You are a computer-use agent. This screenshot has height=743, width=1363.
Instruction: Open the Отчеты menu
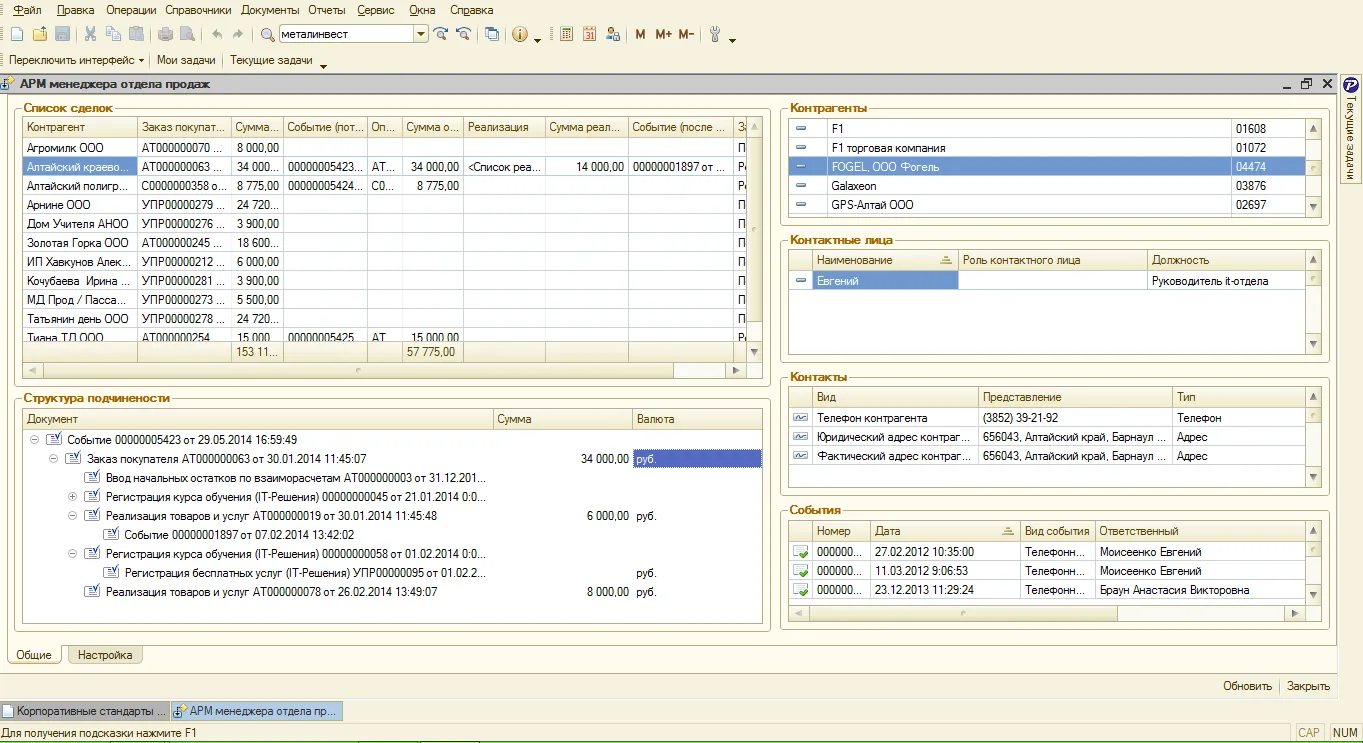[x=327, y=10]
